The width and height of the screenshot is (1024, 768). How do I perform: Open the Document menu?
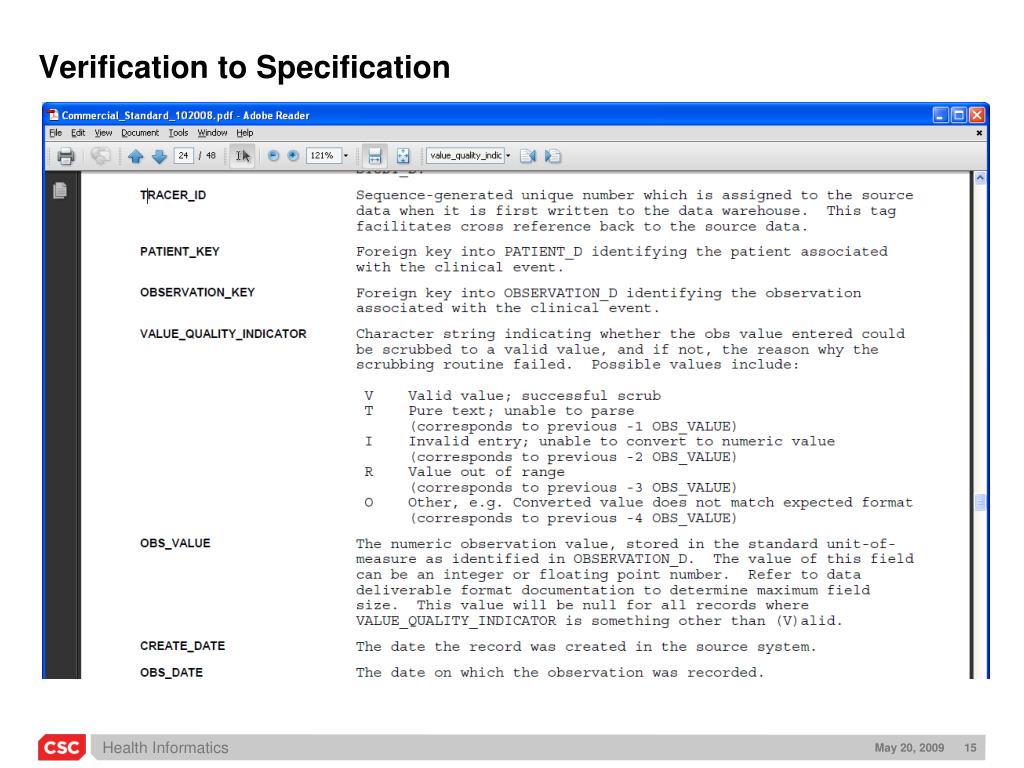point(140,133)
